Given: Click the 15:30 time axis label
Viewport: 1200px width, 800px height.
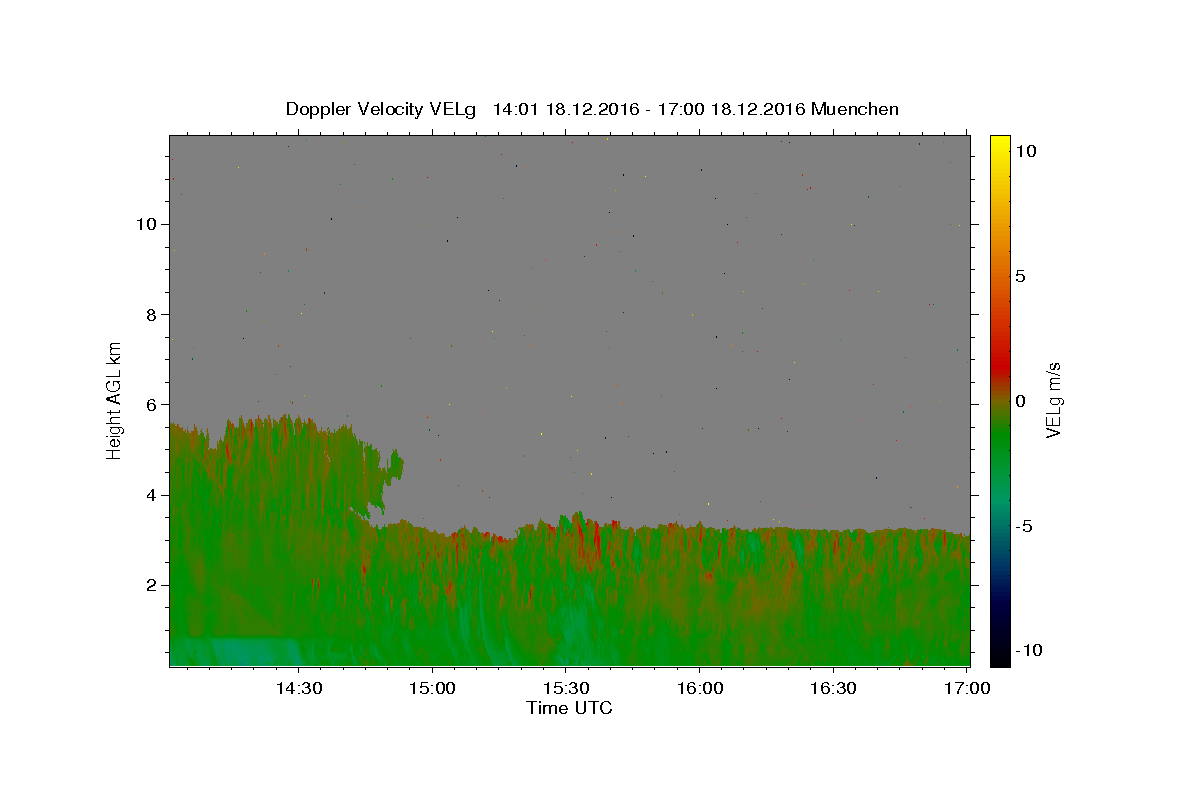Looking at the screenshot, I should tap(565, 688).
